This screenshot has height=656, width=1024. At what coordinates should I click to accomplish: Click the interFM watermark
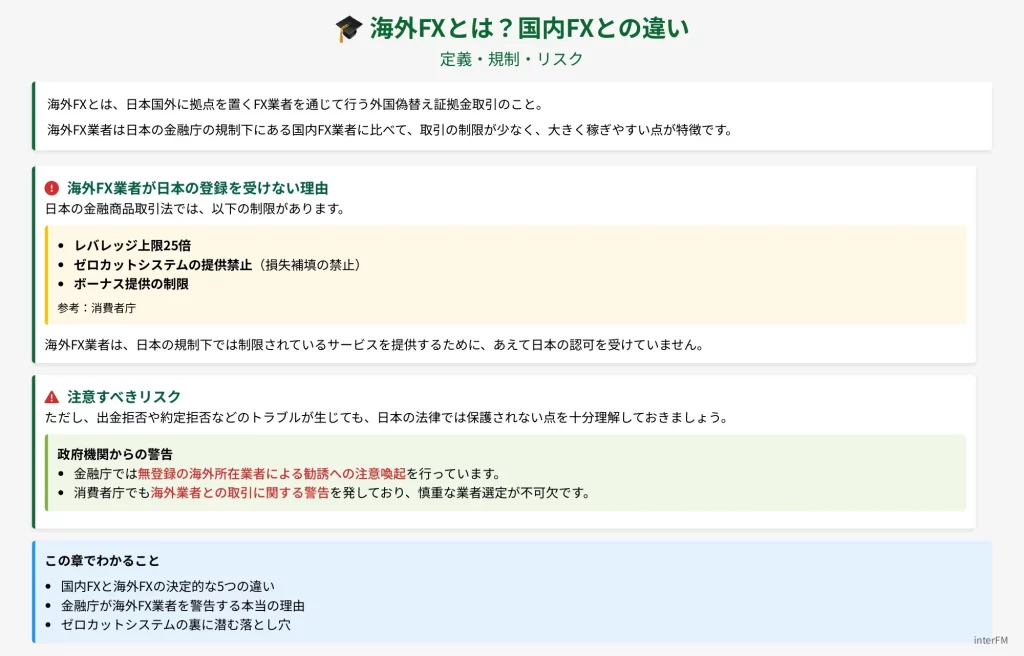click(992, 640)
